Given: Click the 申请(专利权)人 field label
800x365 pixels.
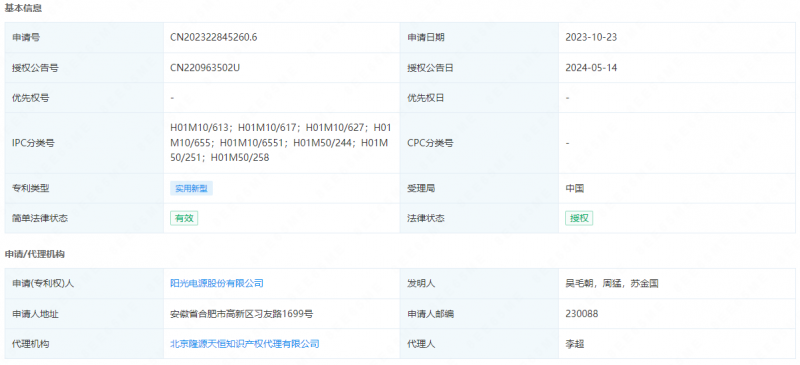Looking at the screenshot, I should pos(43,283).
